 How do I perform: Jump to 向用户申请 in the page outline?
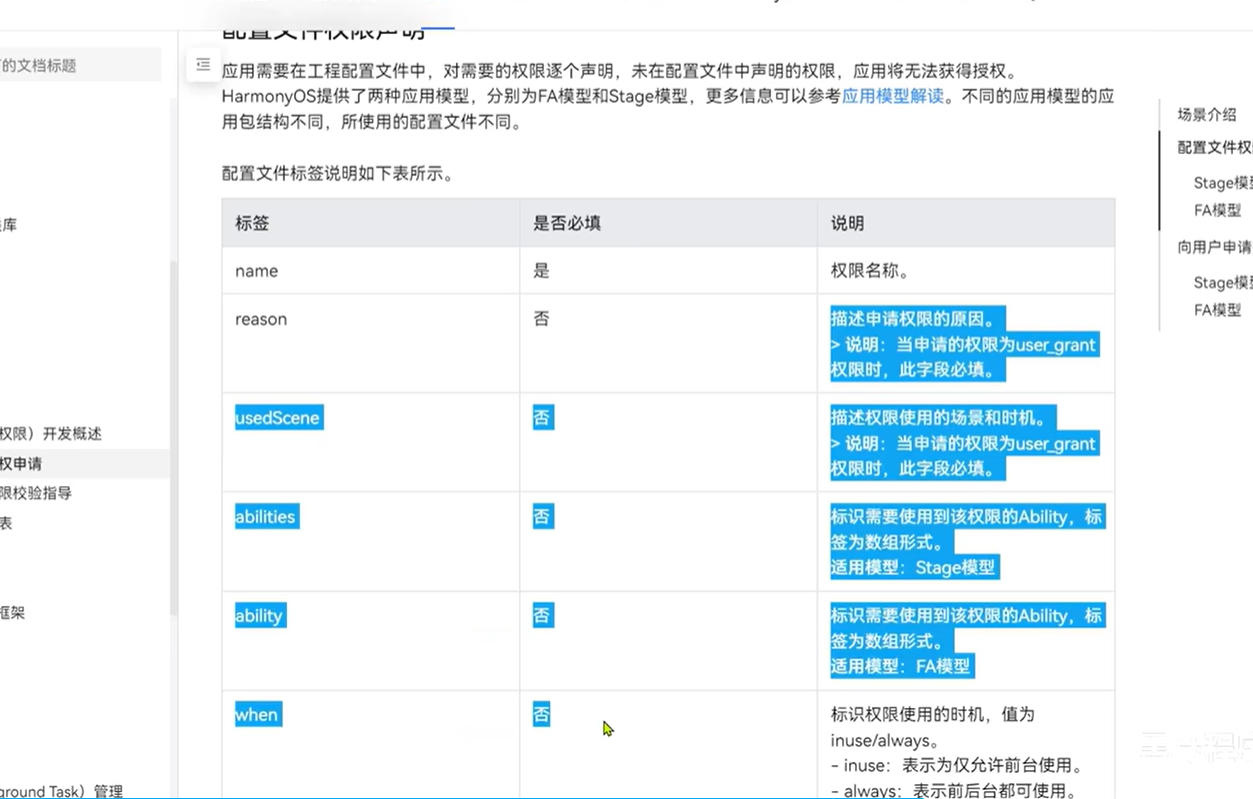tap(1214, 247)
